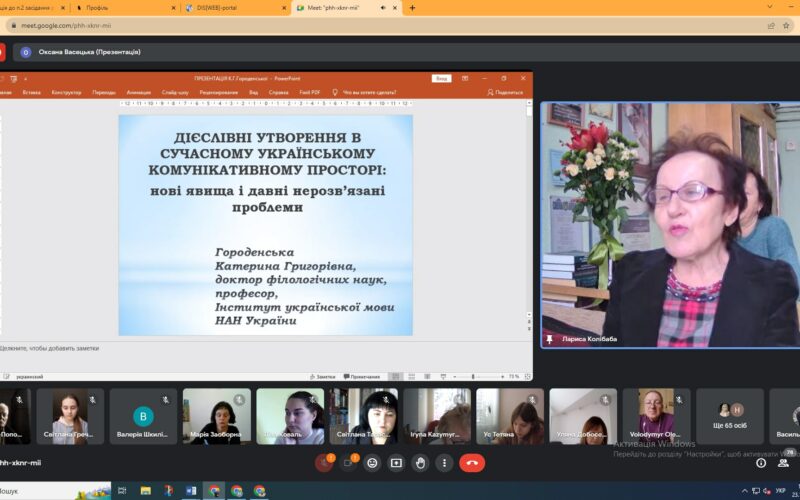Viewport: 800px width, 500px height.
Task: Bookmark this page with the star icon
Action: click(x=771, y=26)
